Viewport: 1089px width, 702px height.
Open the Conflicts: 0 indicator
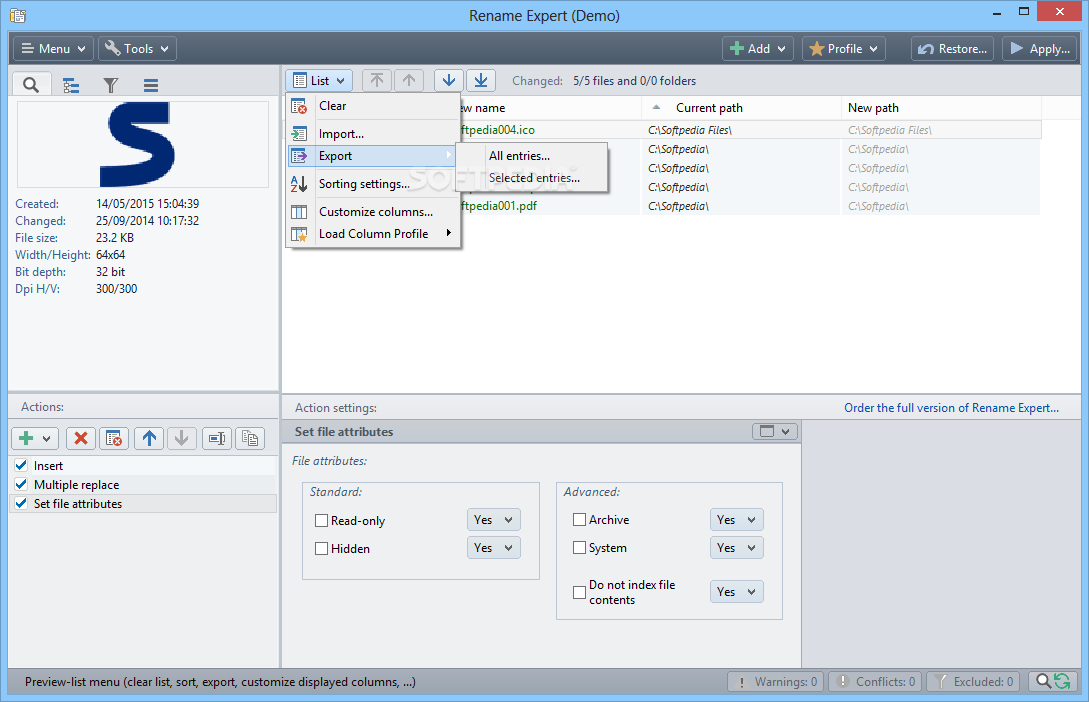[876, 682]
